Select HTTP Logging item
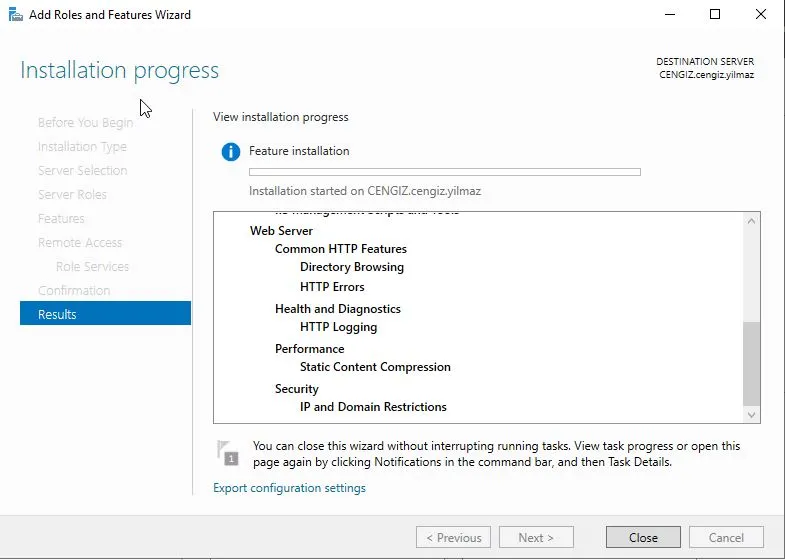Viewport: 785px width, 560px height. coord(338,327)
